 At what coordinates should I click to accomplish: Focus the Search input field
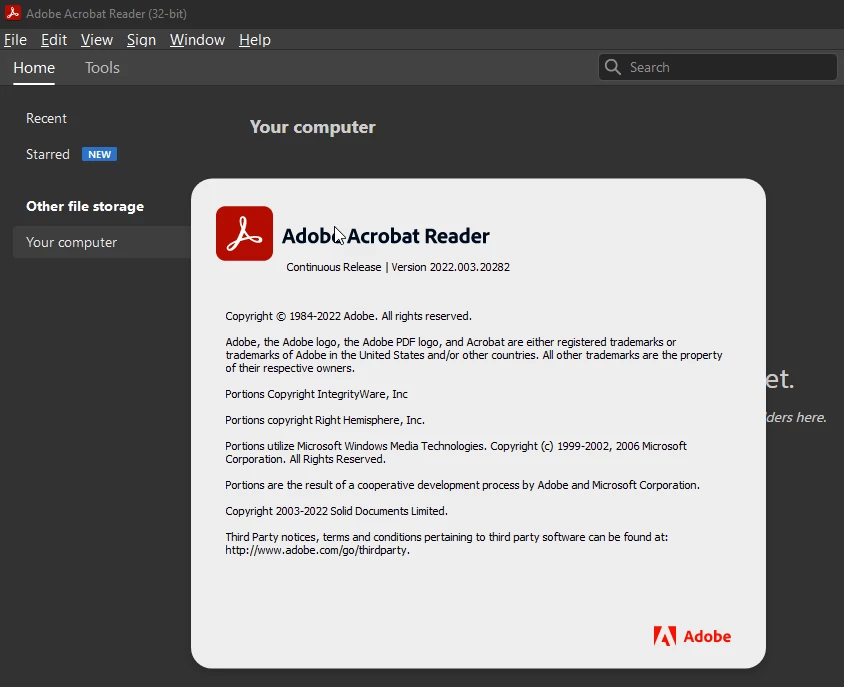[718, 67]
